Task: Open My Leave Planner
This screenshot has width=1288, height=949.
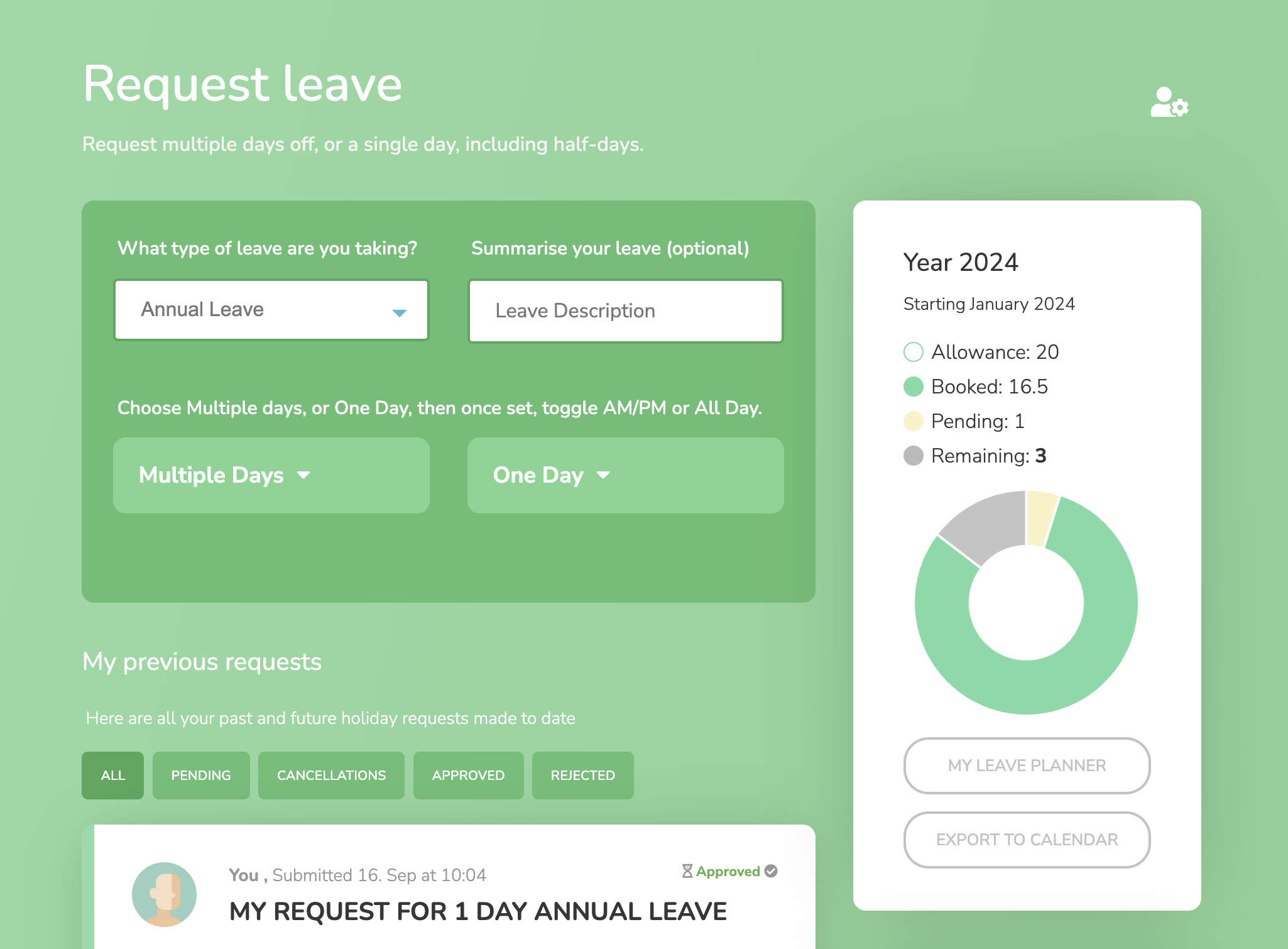Action: click(1027, 765)
